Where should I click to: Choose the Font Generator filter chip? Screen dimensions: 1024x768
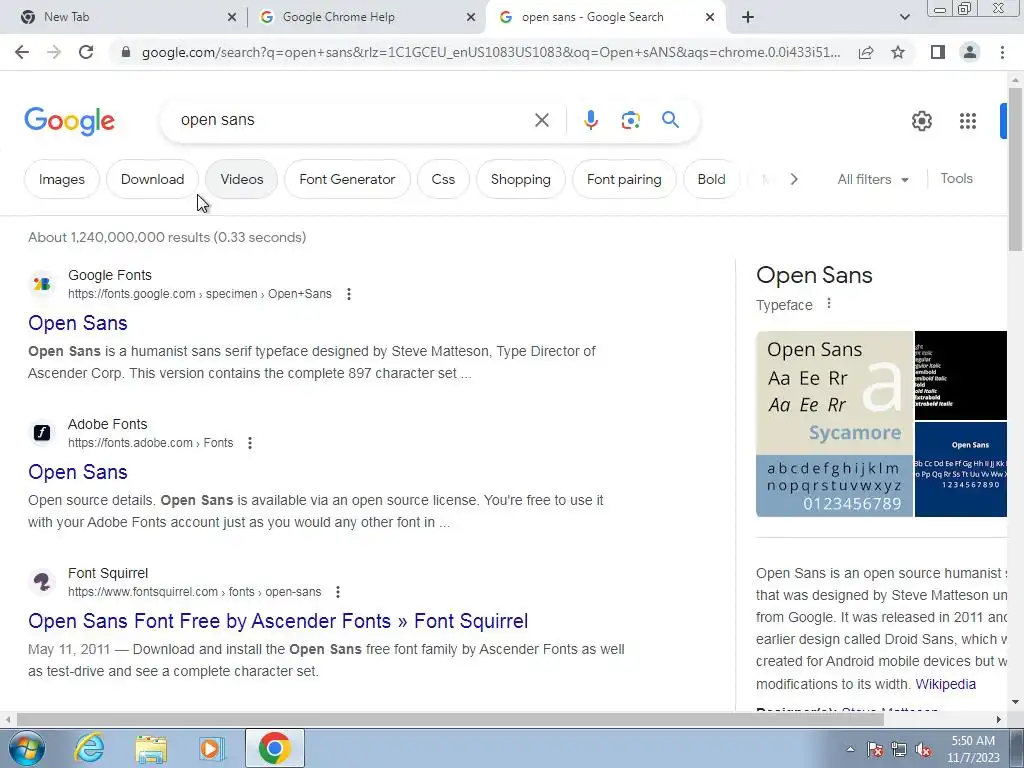click(347, 179)
